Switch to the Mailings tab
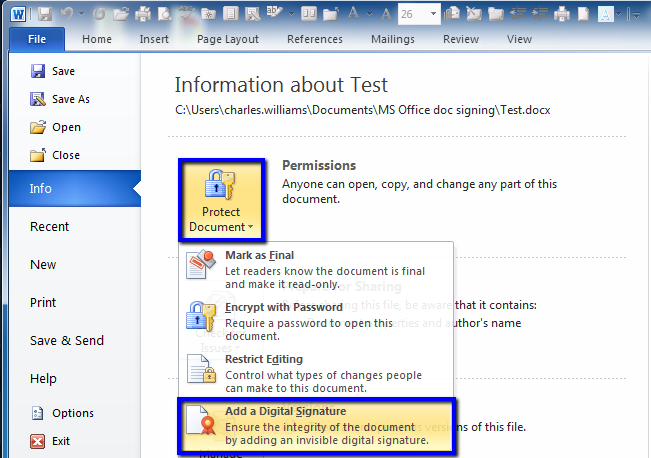This screenshot has height=458, width=651. pyautogui.click(x=393, y=39)
